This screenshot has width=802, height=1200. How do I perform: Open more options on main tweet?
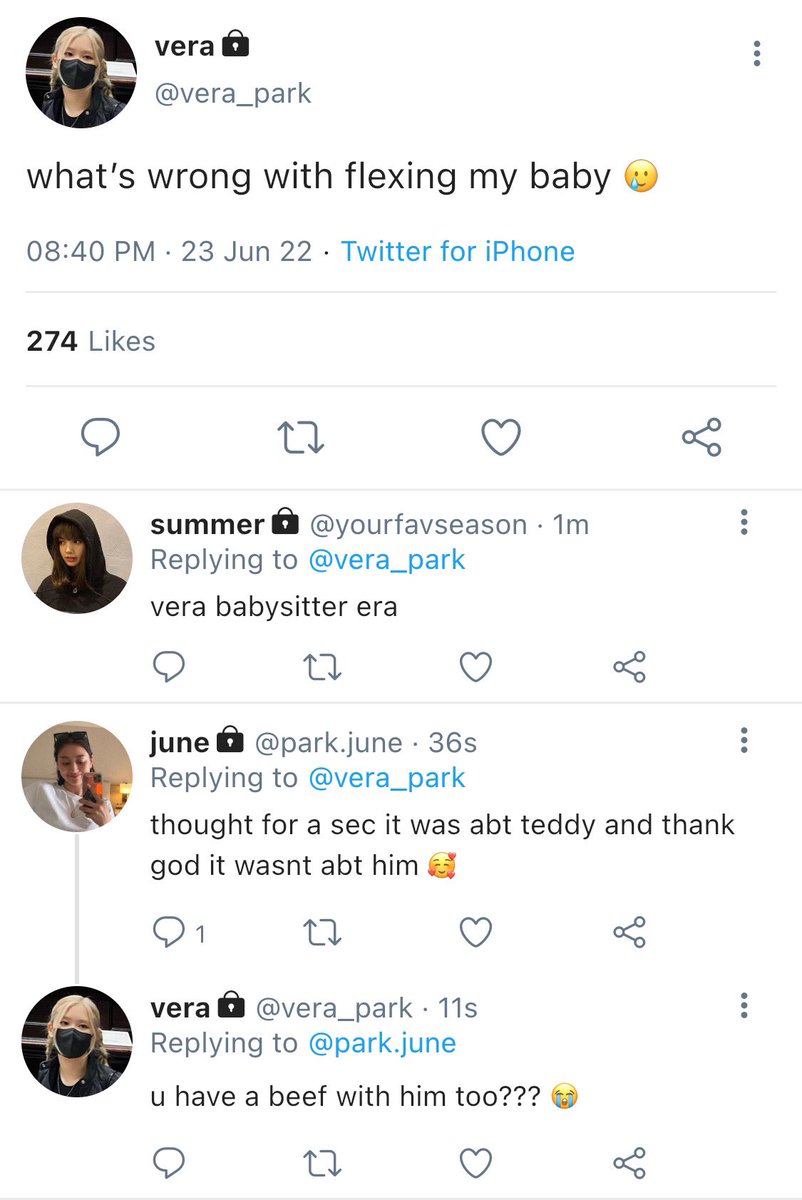(x=757, y=53)
